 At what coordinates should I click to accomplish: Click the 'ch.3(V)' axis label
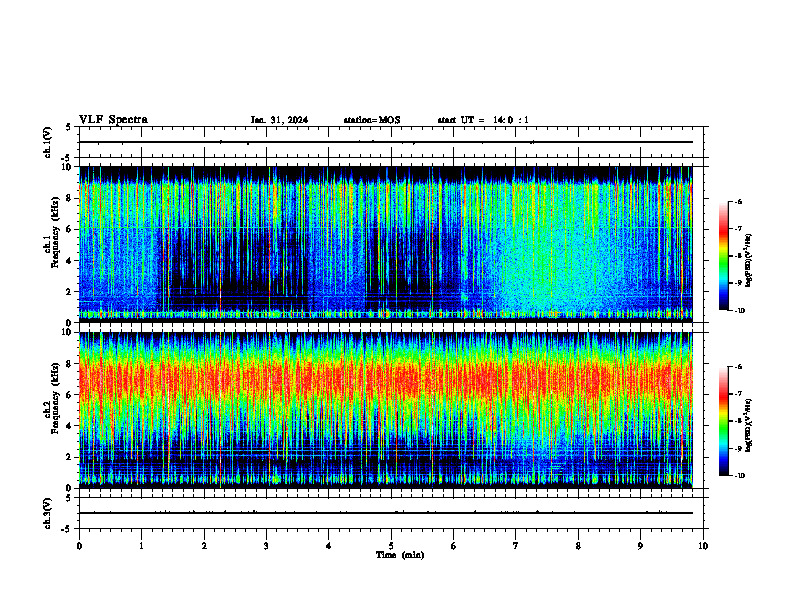click(48, 513)
